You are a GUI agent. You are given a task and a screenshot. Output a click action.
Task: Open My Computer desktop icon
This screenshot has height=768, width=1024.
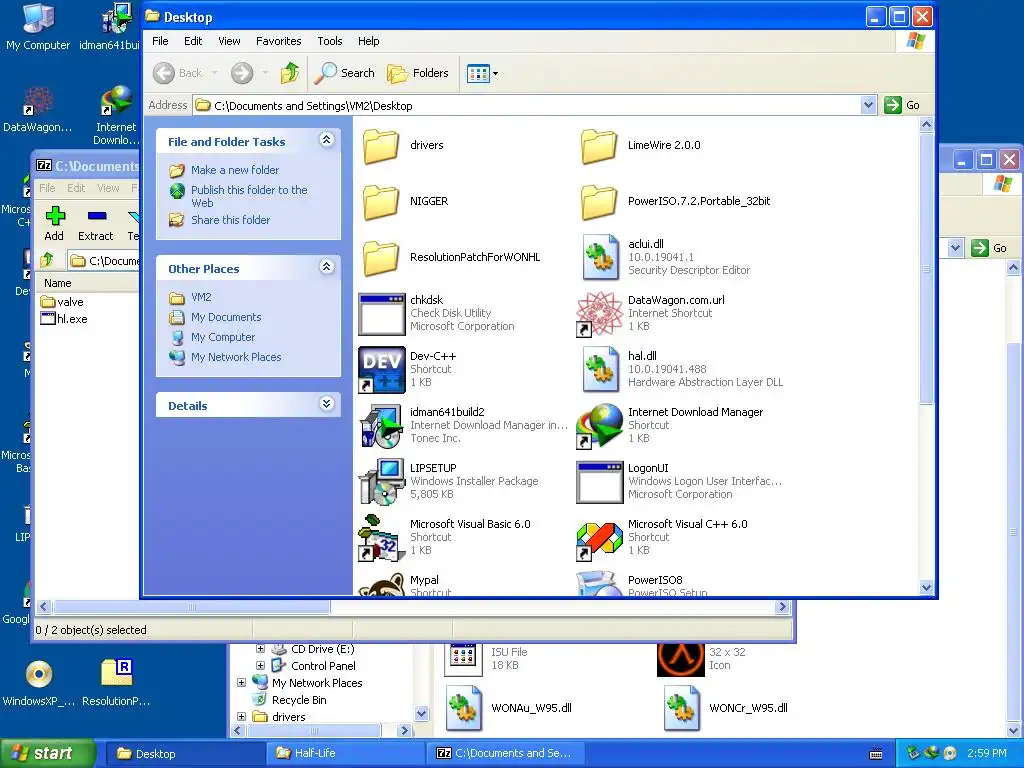[38, 27]
